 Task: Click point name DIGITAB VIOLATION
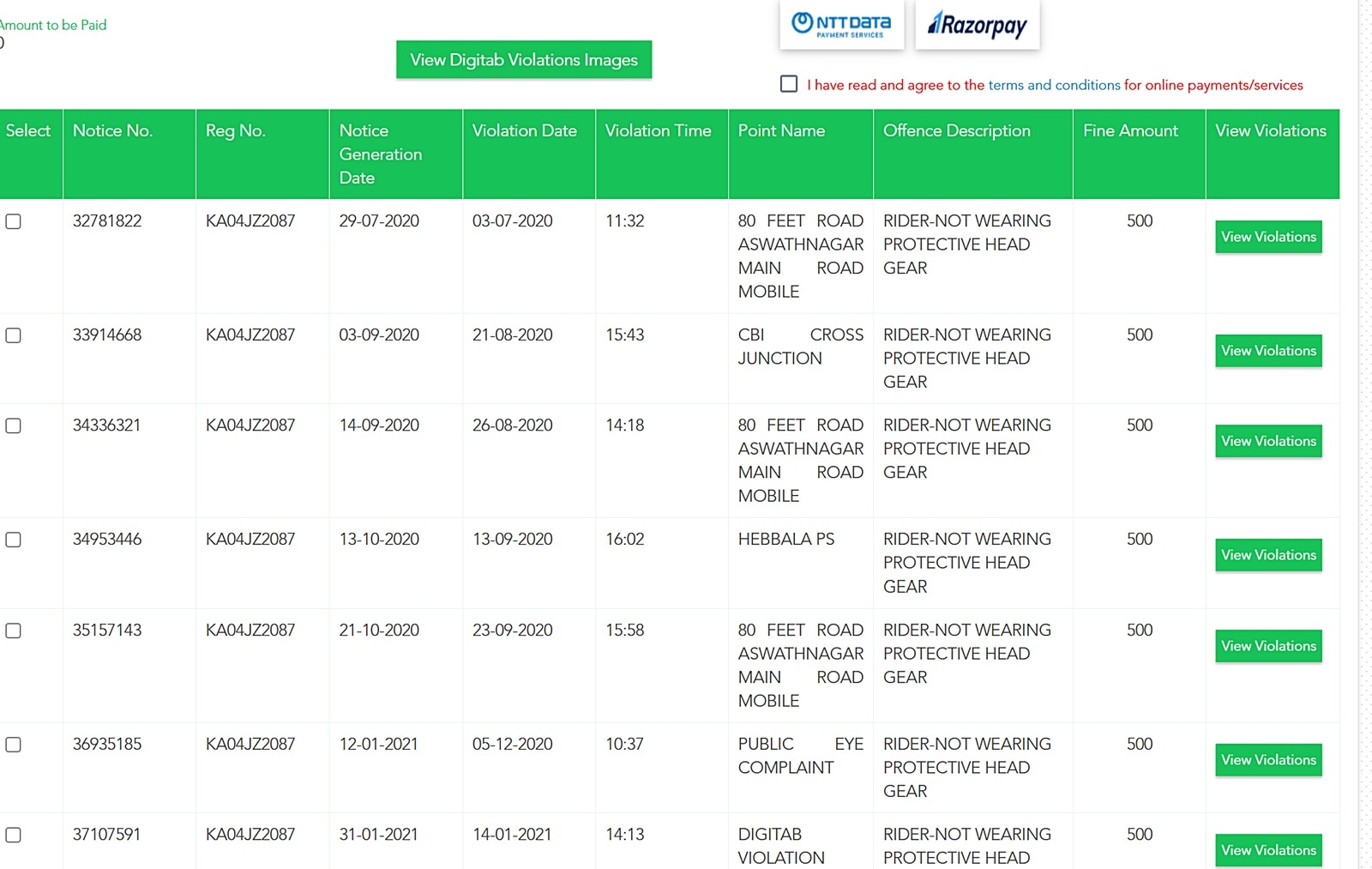click(x=781, y=846)
